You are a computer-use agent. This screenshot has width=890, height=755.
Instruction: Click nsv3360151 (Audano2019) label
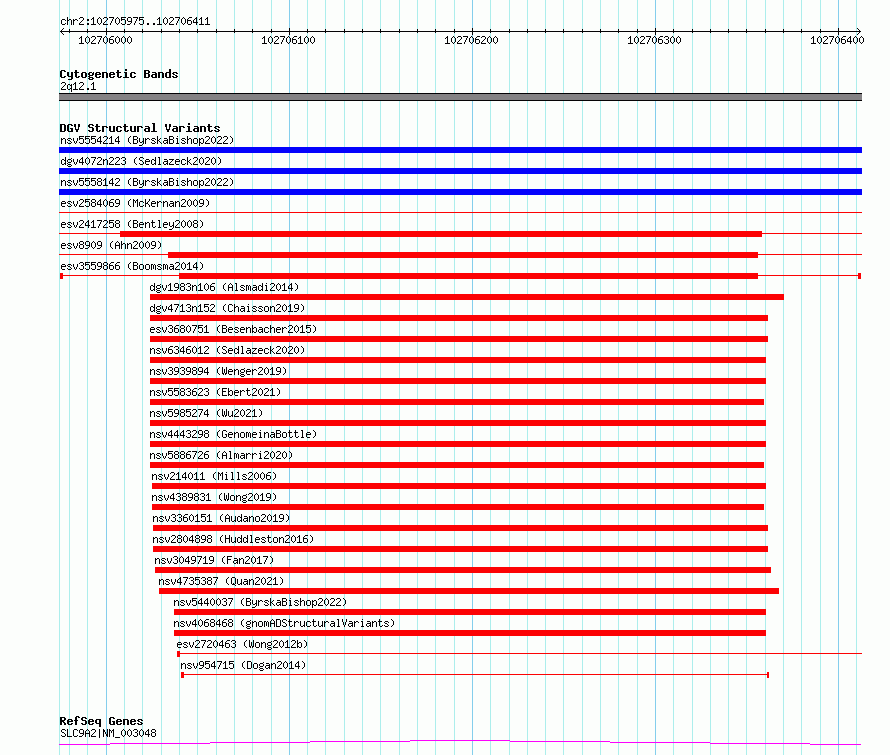221,518
